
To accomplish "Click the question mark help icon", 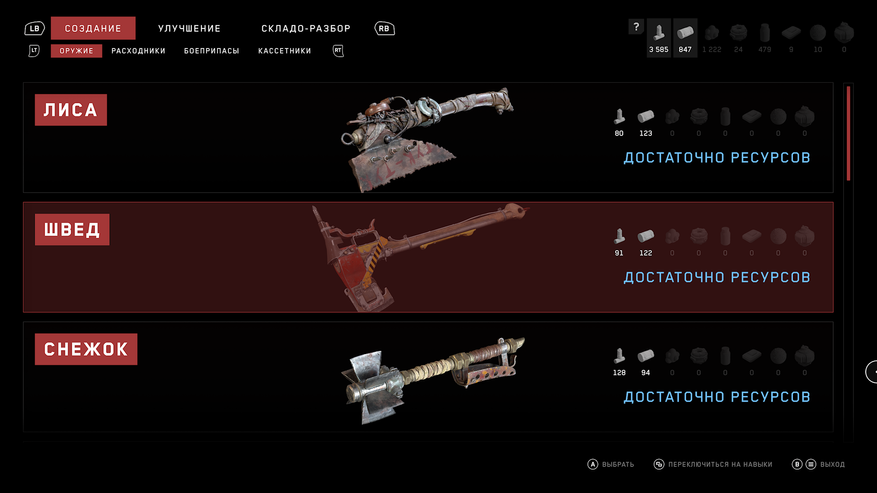I will click(636, 26).
